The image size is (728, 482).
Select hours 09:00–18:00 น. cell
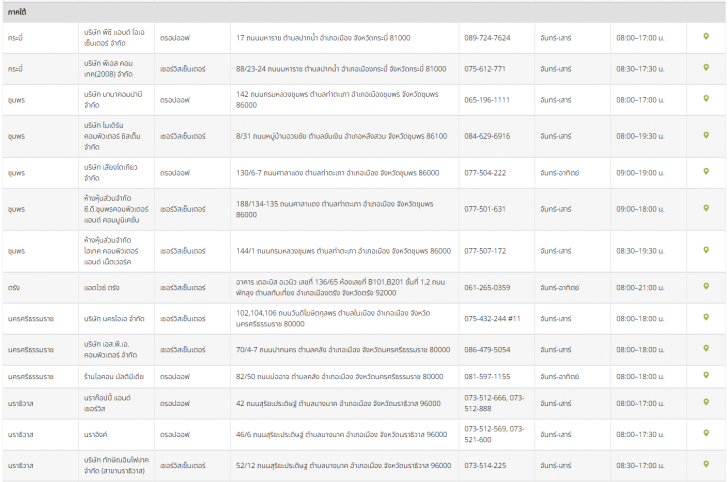click(640, 209)
